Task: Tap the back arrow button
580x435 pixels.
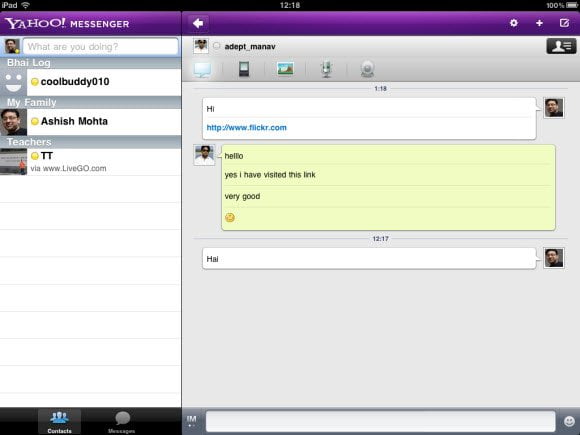Action: 198,24
